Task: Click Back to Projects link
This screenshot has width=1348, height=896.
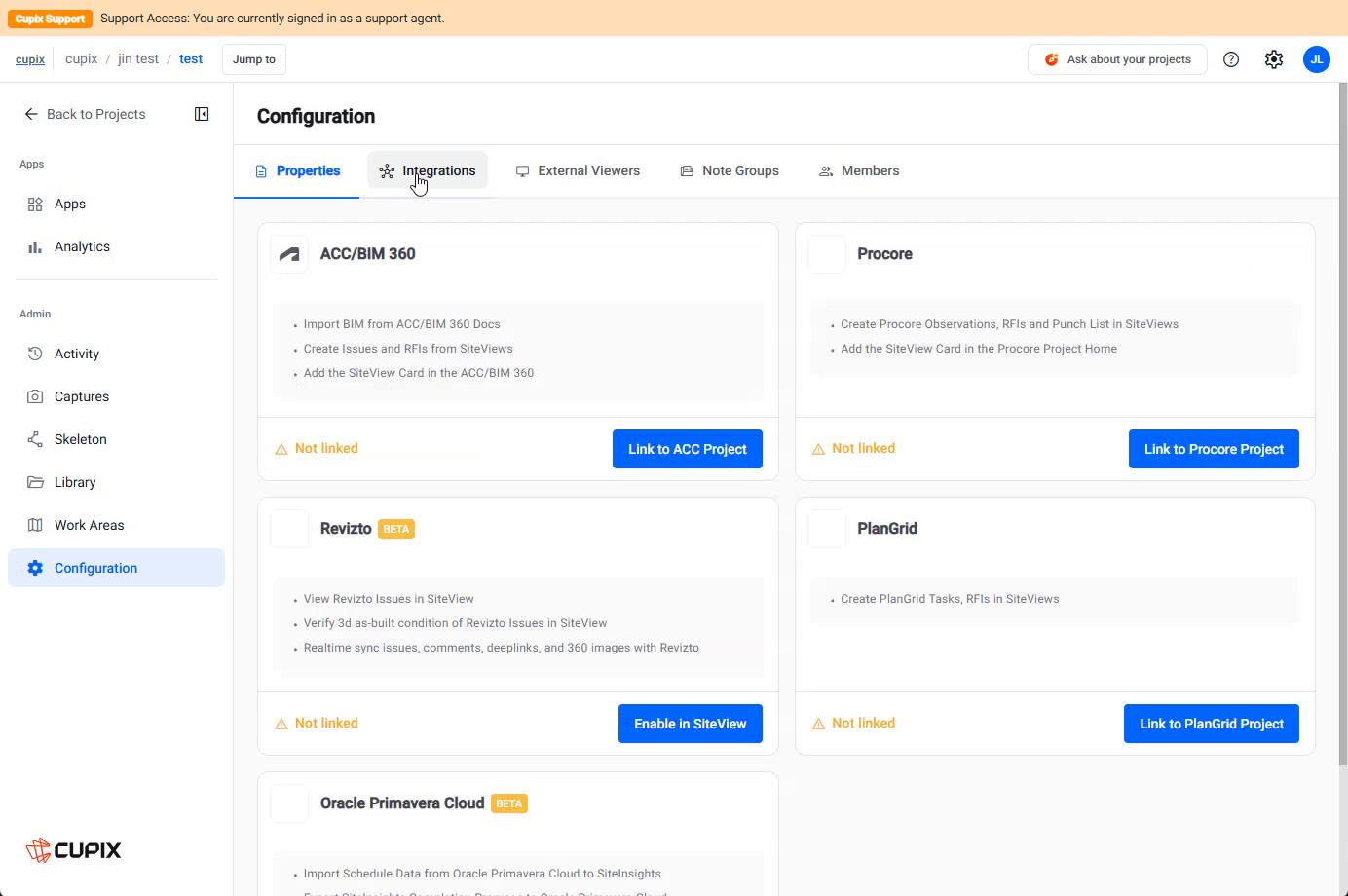Action: (x=85, y=114)
